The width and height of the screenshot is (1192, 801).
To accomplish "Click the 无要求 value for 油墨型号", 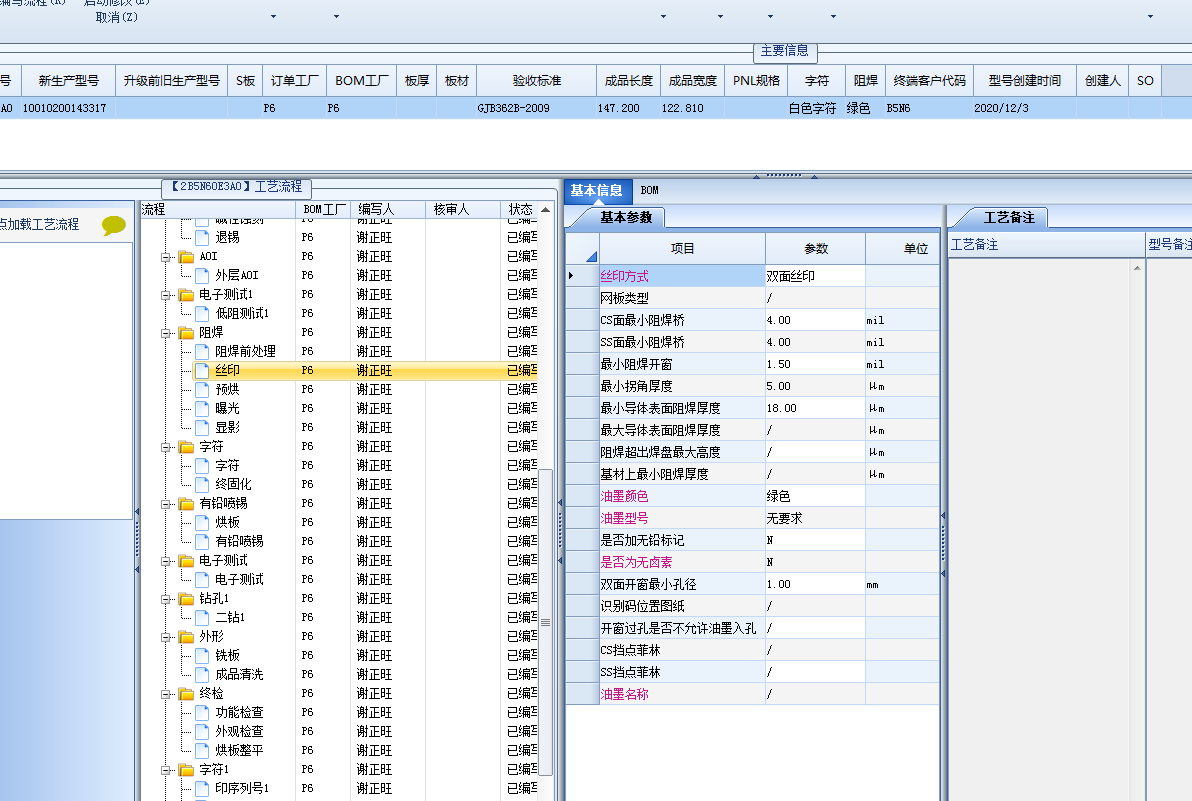I will (x=815, y=518).
